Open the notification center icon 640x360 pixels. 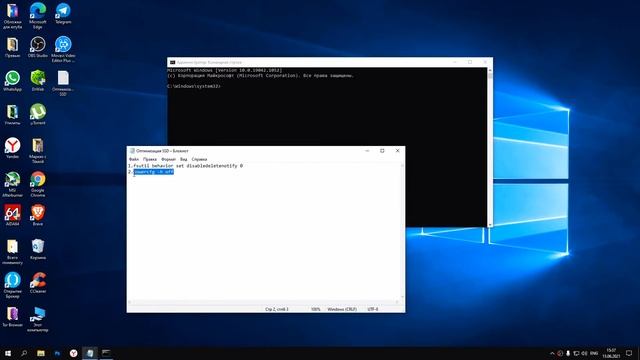[629, 353]
